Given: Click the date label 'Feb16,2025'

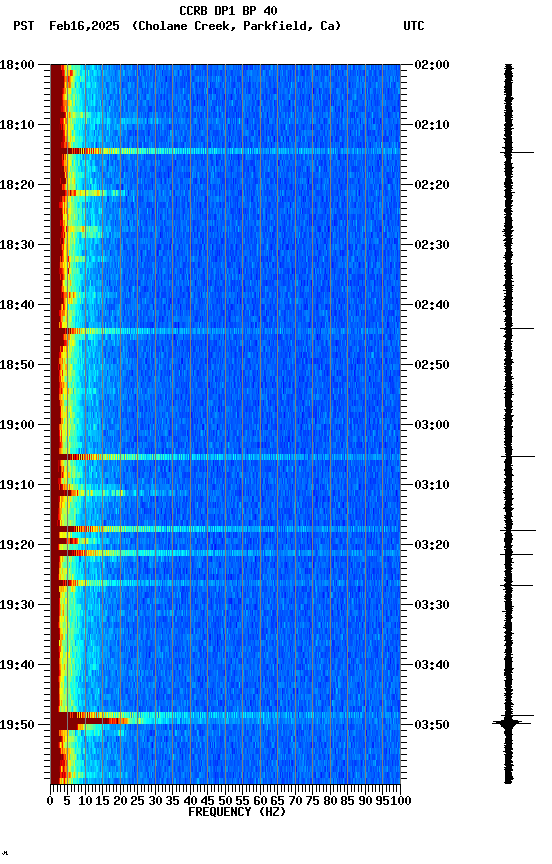Looking at the screenshot, I should tap(84, 26).
